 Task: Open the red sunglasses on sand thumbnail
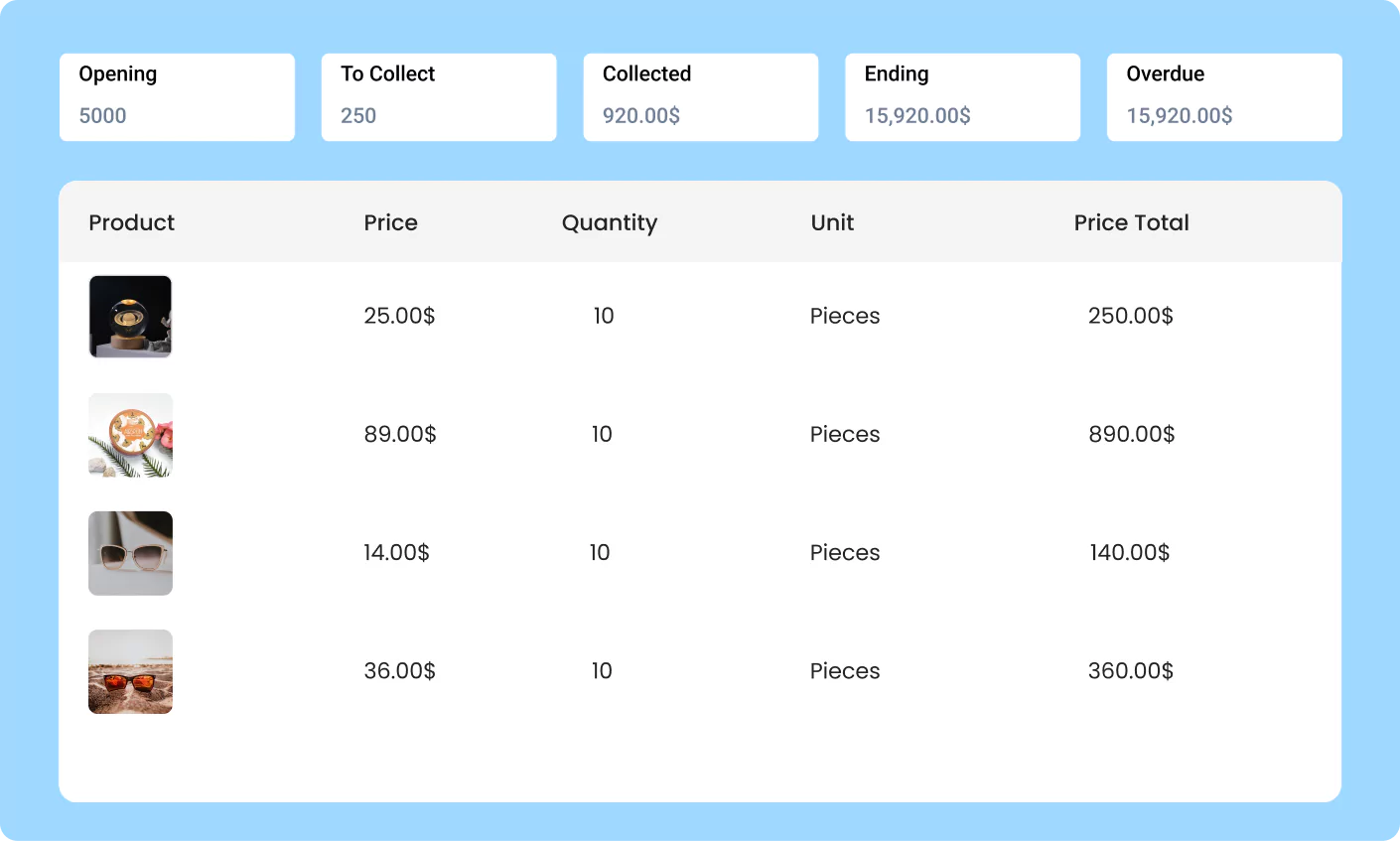tap(130, 671)
